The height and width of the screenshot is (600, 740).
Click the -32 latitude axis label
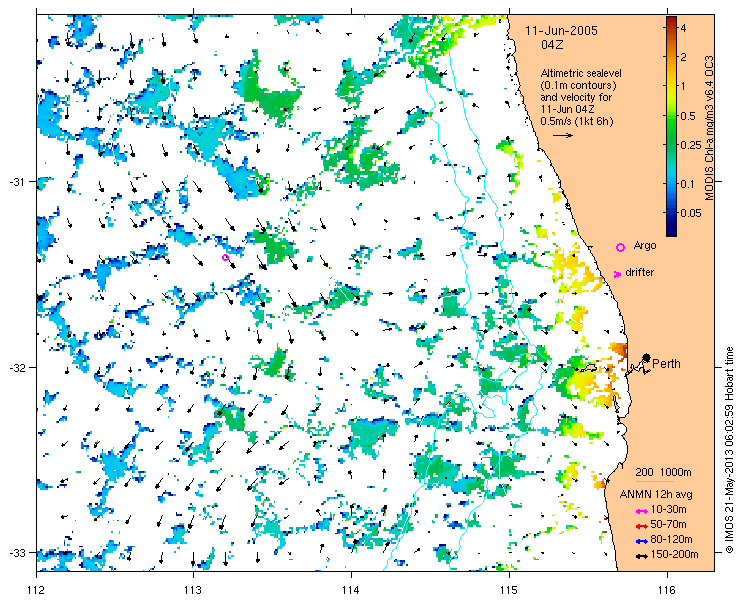pyautogui.click(x=17, y=367)
